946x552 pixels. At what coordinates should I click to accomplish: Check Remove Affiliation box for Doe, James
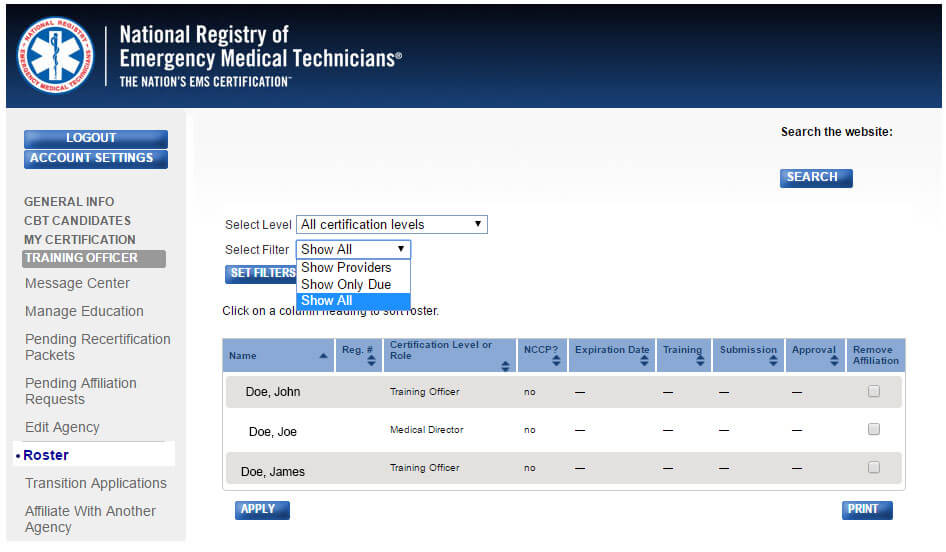[x=874, y=467]
